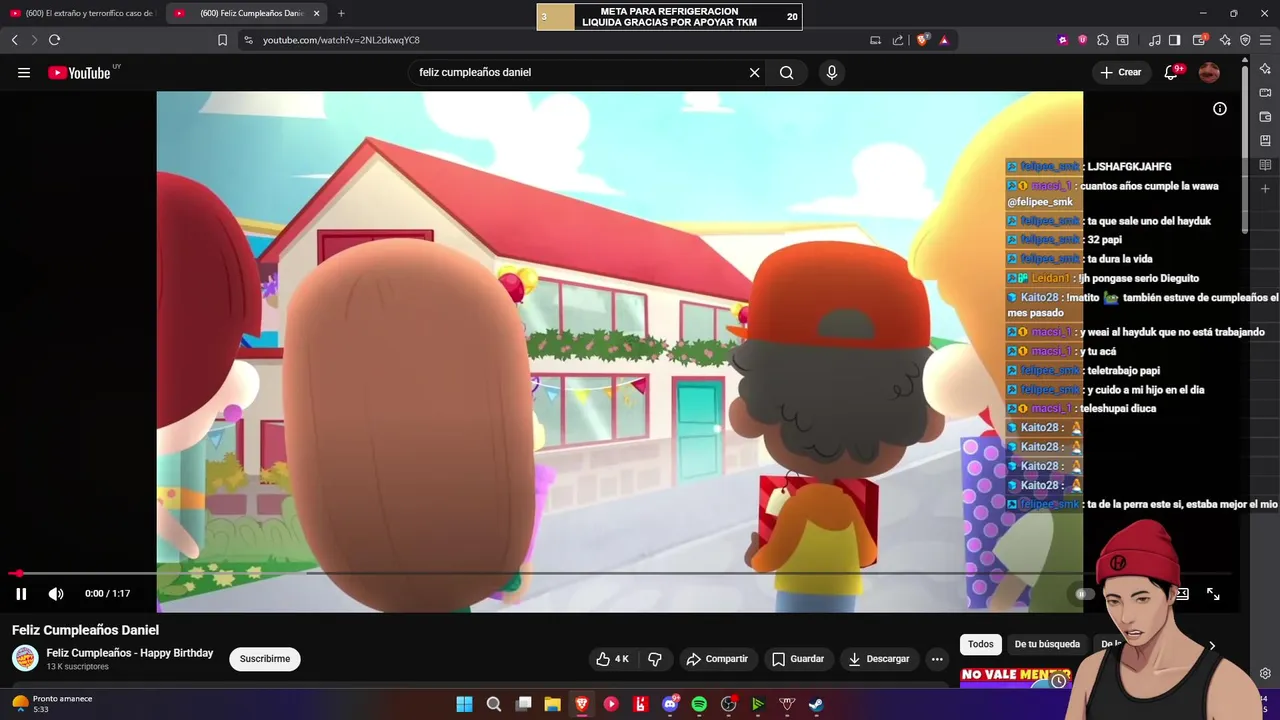
Task: Select the De tu búsqueda chip
Action: click(x=1047, y=645)
